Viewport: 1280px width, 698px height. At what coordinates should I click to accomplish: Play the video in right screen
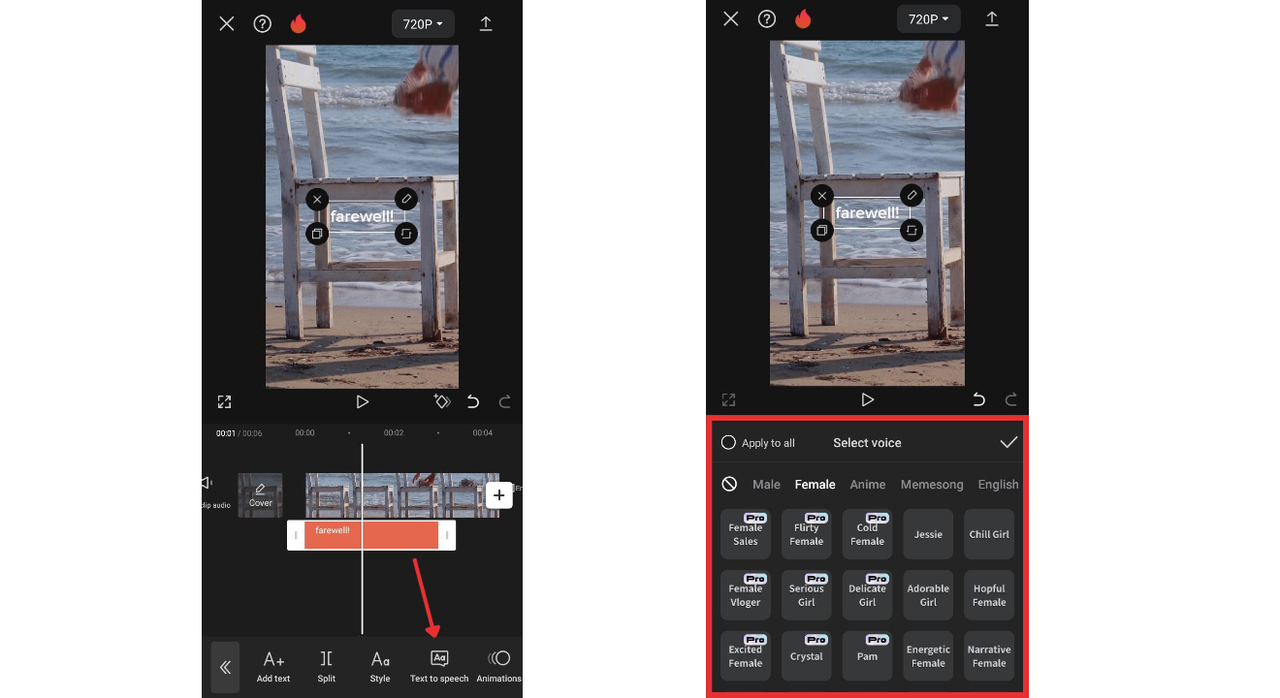(x=868, y=400)
